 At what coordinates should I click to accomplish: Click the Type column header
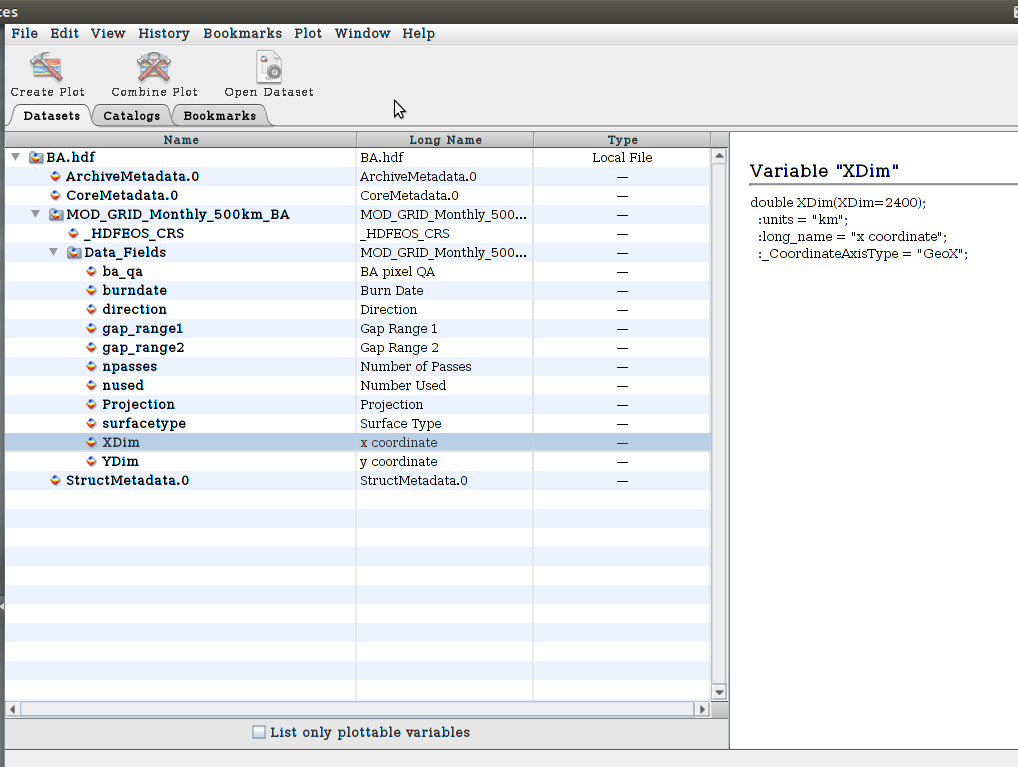tap(622, 140)
